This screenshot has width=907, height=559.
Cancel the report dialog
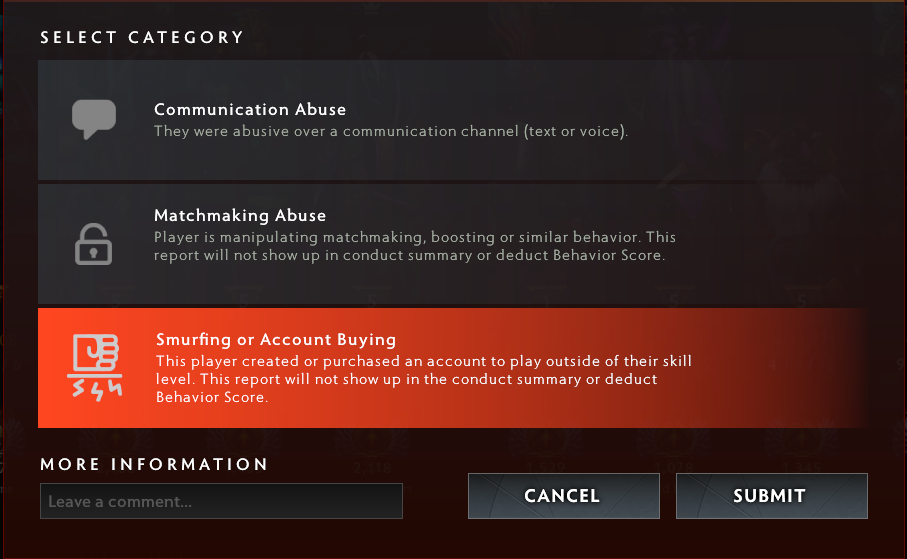(x=563, y=496)
